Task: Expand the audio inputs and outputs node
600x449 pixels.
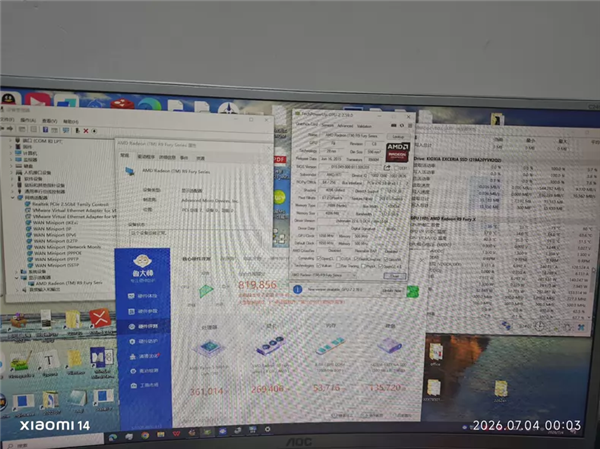Action: pos(18,290)
